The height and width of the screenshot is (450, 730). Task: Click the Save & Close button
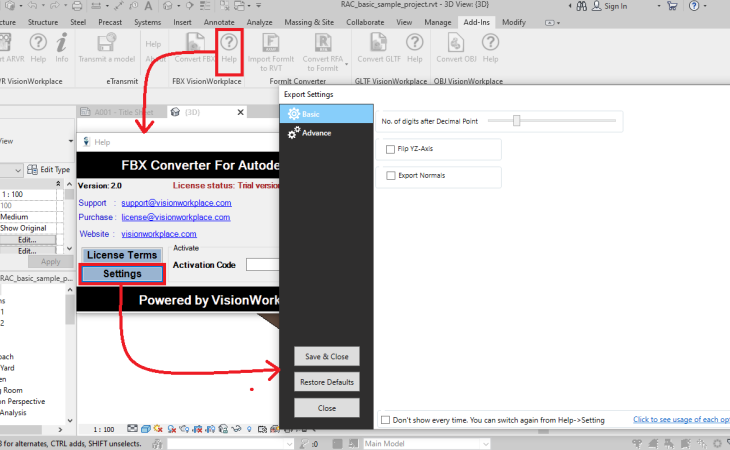coord(326,356)
